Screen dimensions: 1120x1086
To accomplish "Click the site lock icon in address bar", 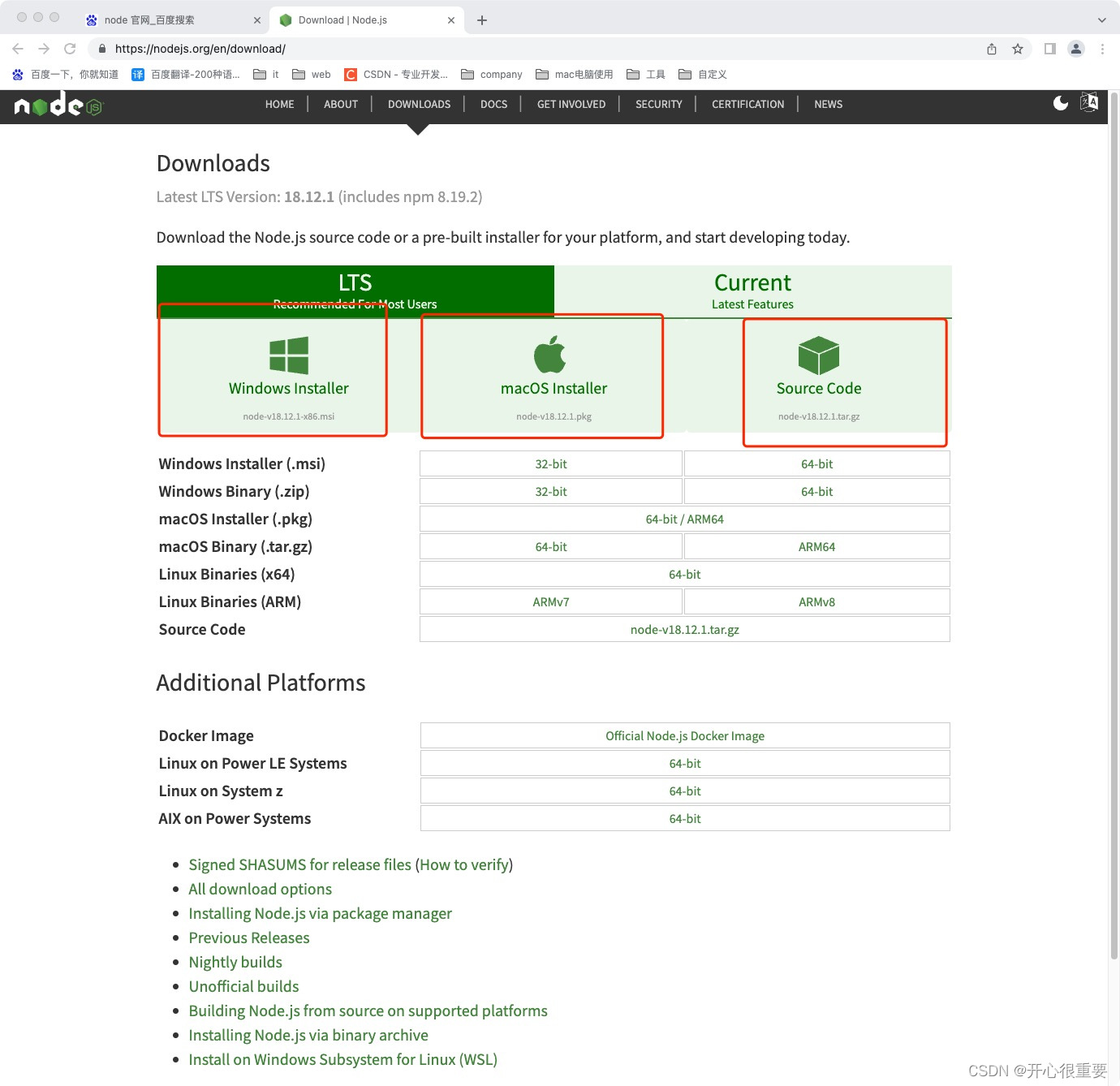I will [x=102, y=49].
